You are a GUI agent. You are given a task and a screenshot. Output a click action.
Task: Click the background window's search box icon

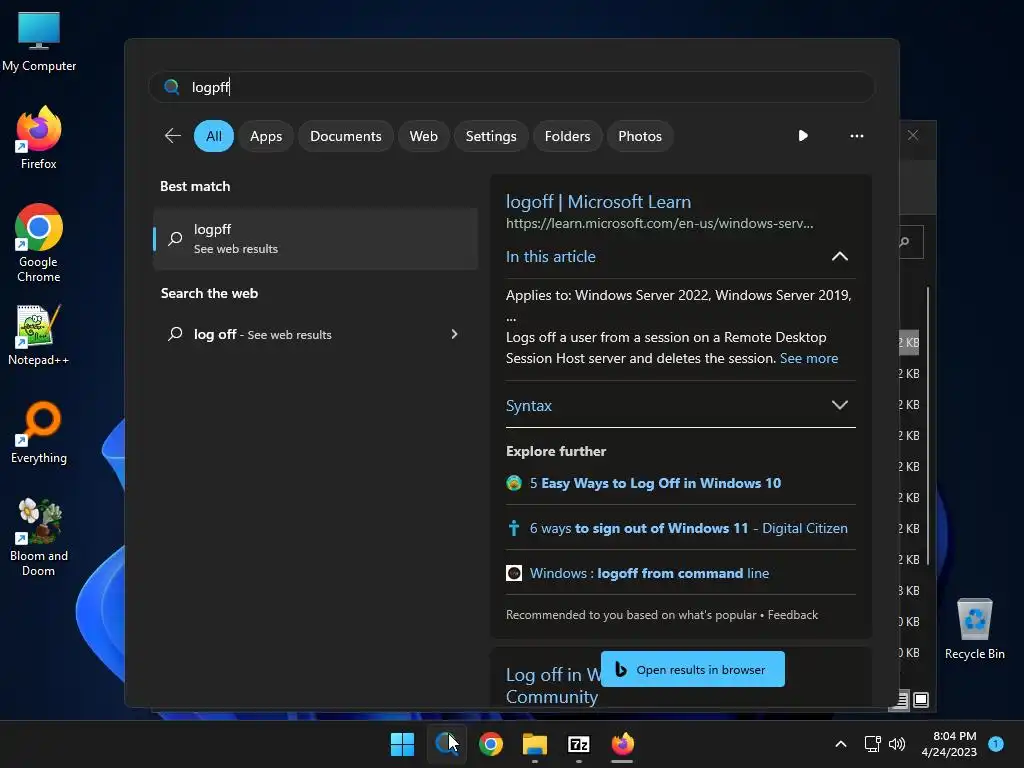pos(905,242)
